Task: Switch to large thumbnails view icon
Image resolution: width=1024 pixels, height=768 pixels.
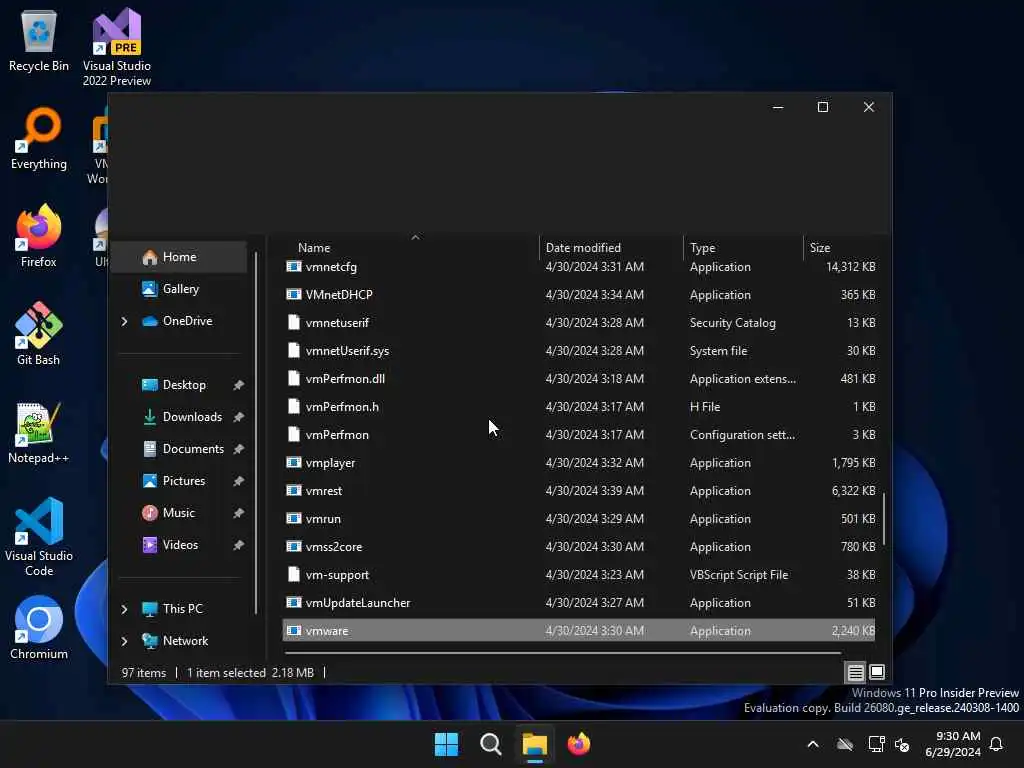Action: point(877,672)
